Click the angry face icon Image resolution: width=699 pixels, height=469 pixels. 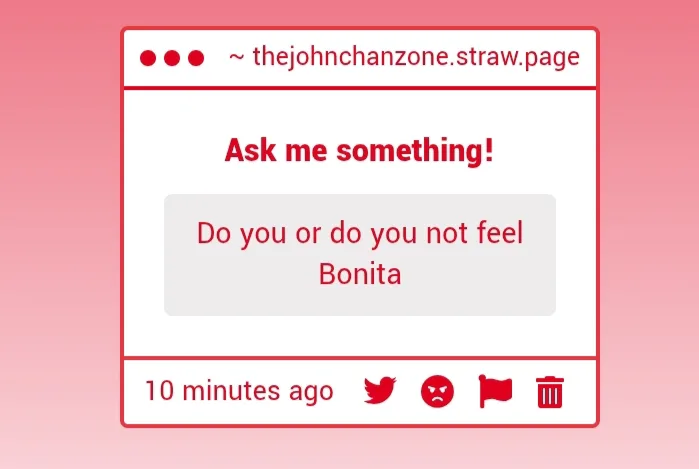[x=437, y=391]
